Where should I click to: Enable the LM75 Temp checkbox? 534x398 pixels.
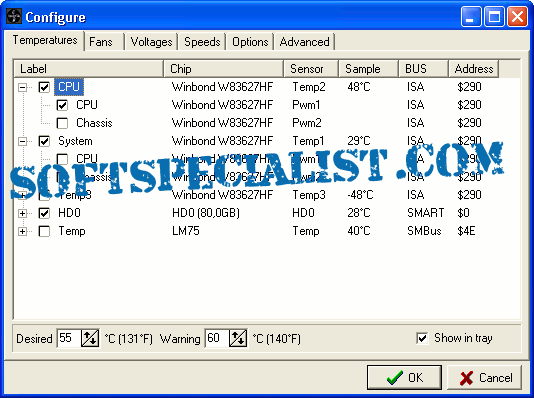coord(44,232)
